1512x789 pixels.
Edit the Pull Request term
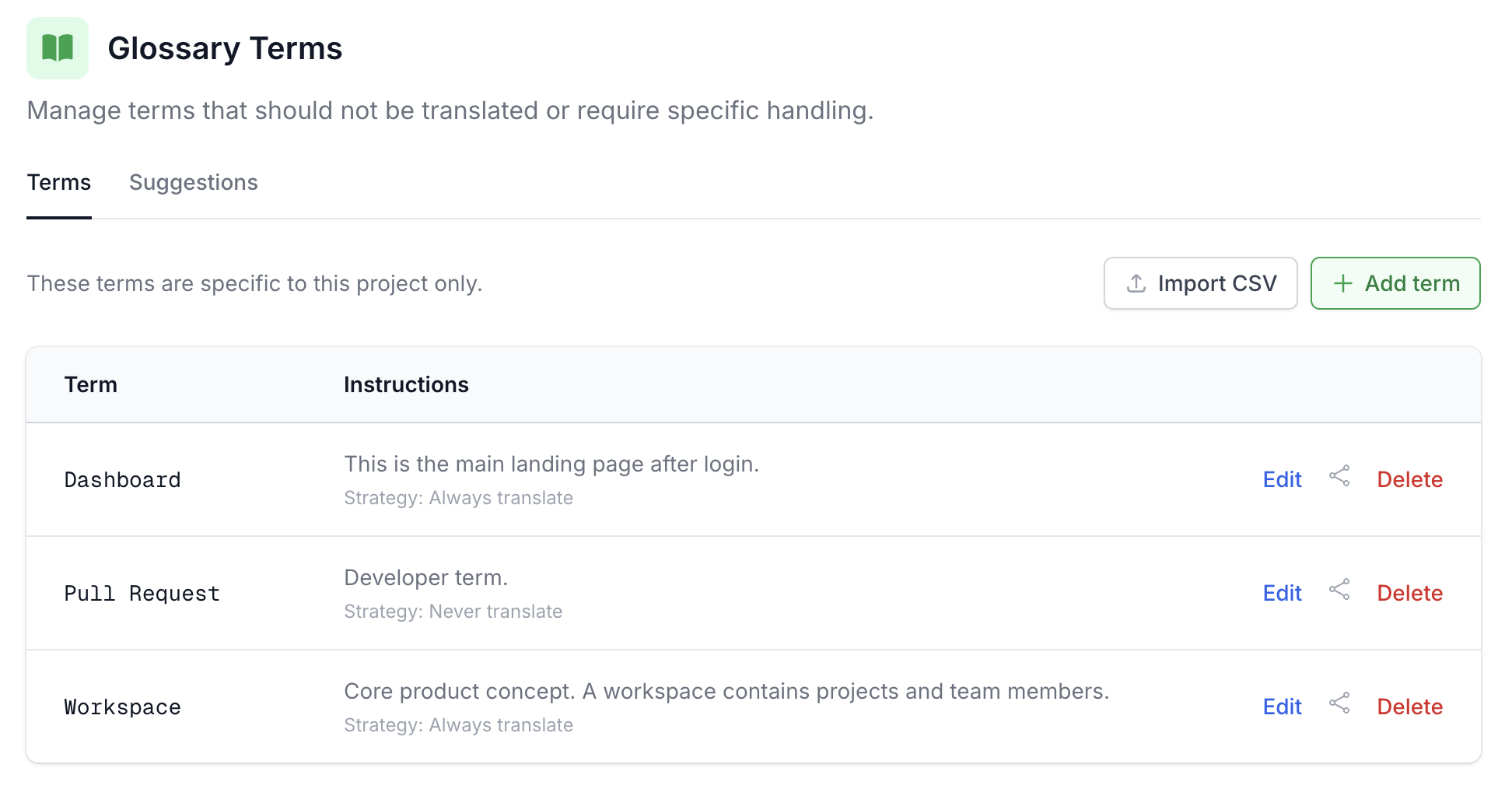[x=1281, y=593]
